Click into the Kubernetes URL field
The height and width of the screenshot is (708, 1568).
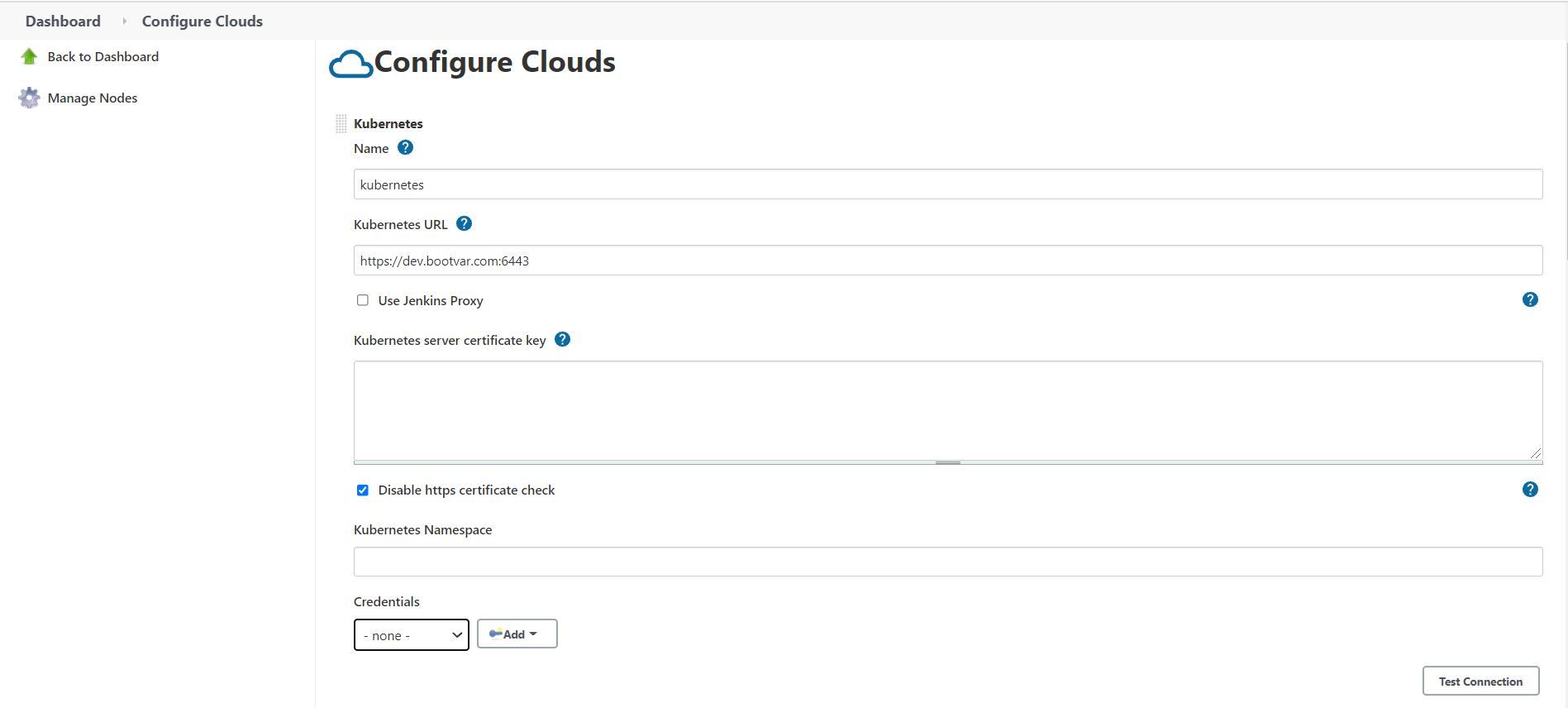[x=948, y=261]
